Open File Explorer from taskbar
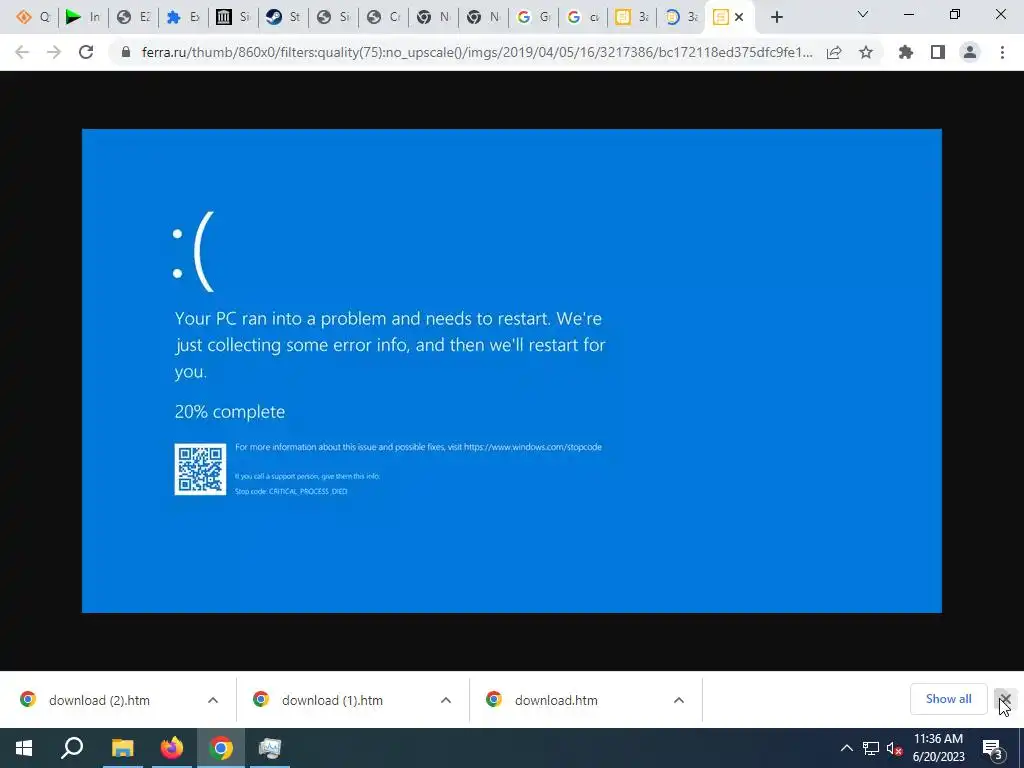1024x768 pixels. click(x=122, y=748)
